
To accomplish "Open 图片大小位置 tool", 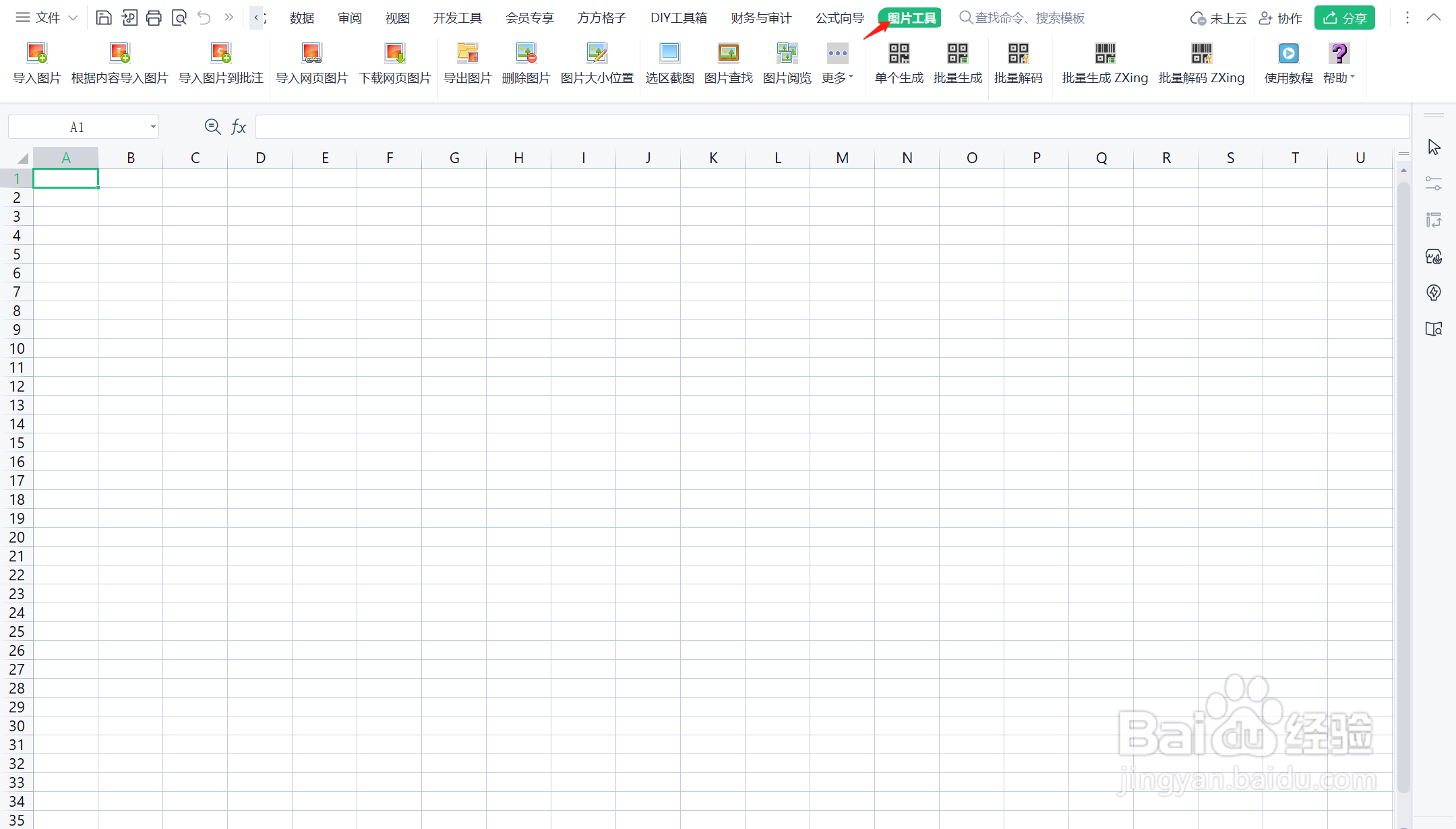I will click(597, 63).
